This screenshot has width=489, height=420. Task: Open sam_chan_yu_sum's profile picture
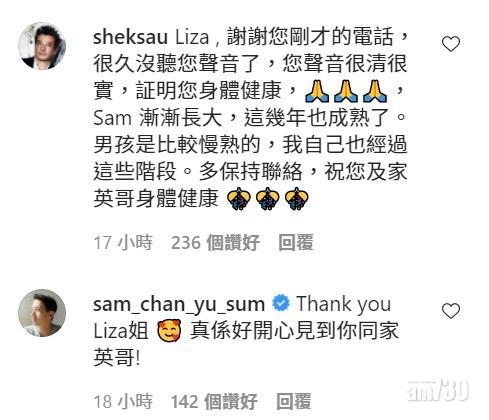[x=42, y=313]
